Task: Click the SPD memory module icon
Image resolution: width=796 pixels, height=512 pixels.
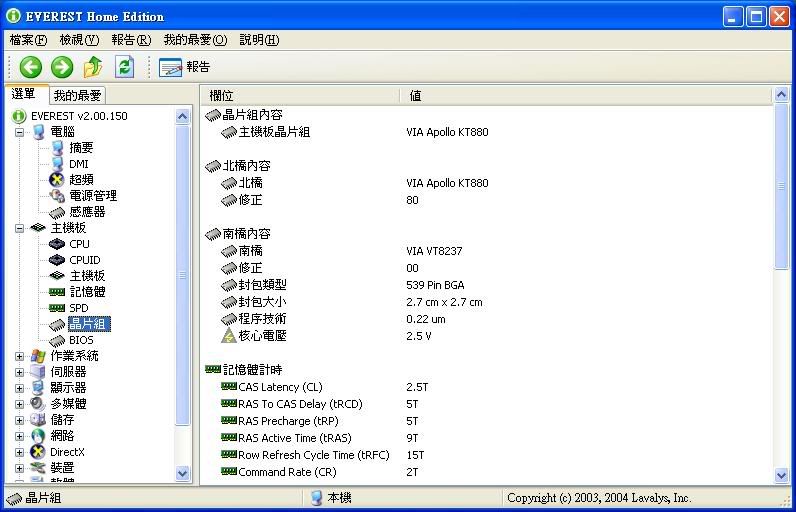Action: pyautogui.click(x=57, y=308)
